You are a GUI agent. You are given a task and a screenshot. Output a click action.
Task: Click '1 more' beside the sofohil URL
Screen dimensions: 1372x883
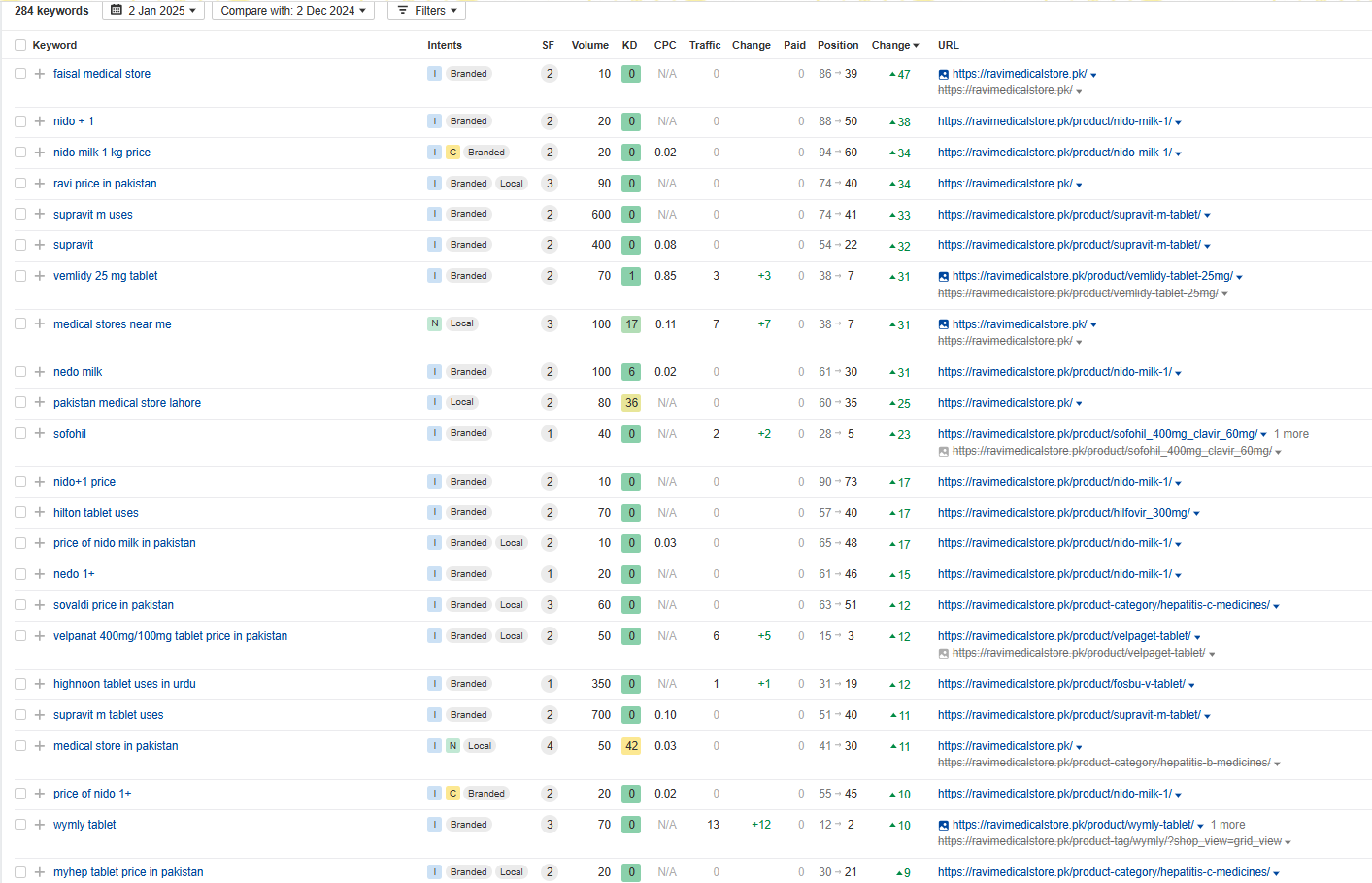tap(1290, 434)
